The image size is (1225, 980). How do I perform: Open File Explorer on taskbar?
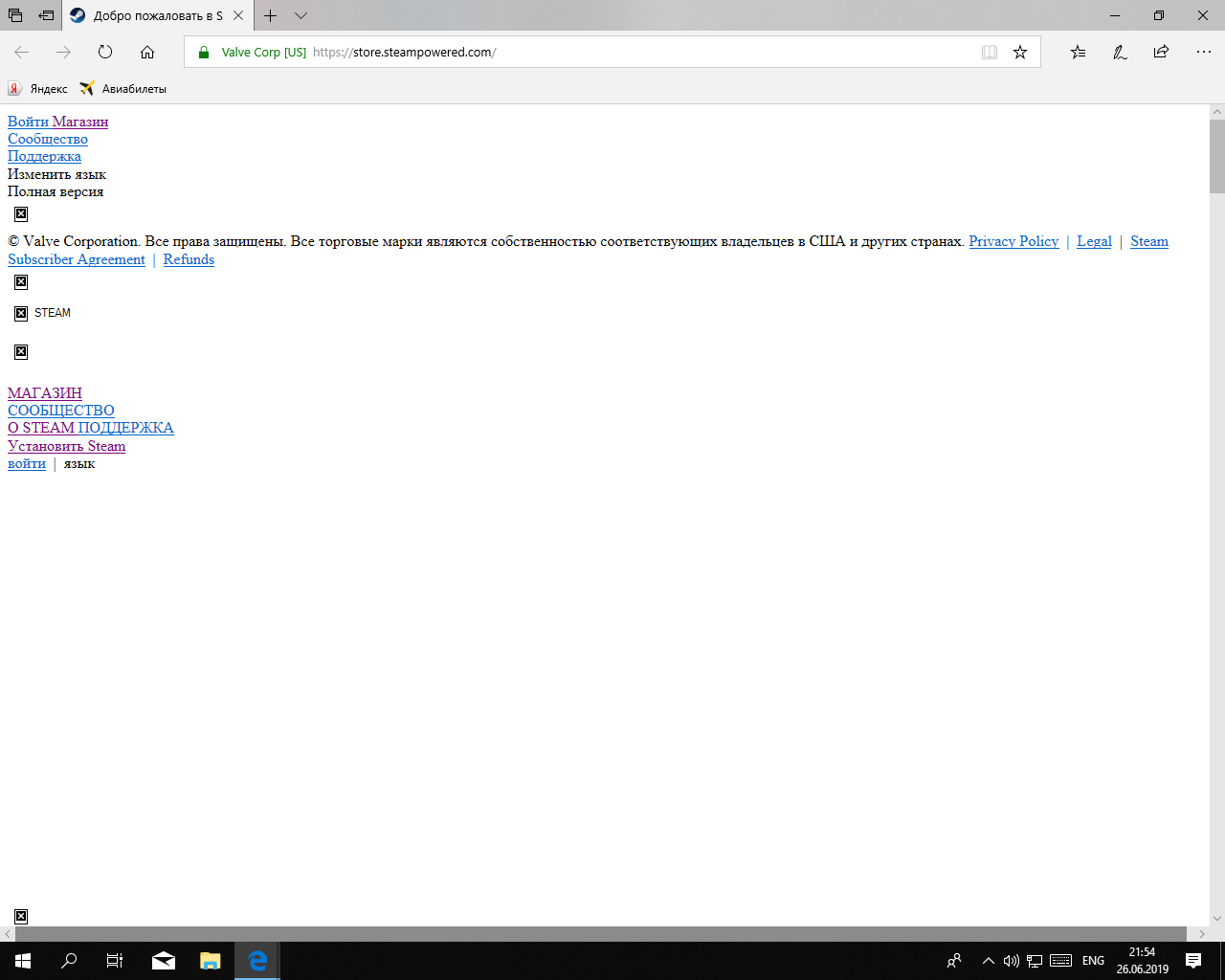210,961
